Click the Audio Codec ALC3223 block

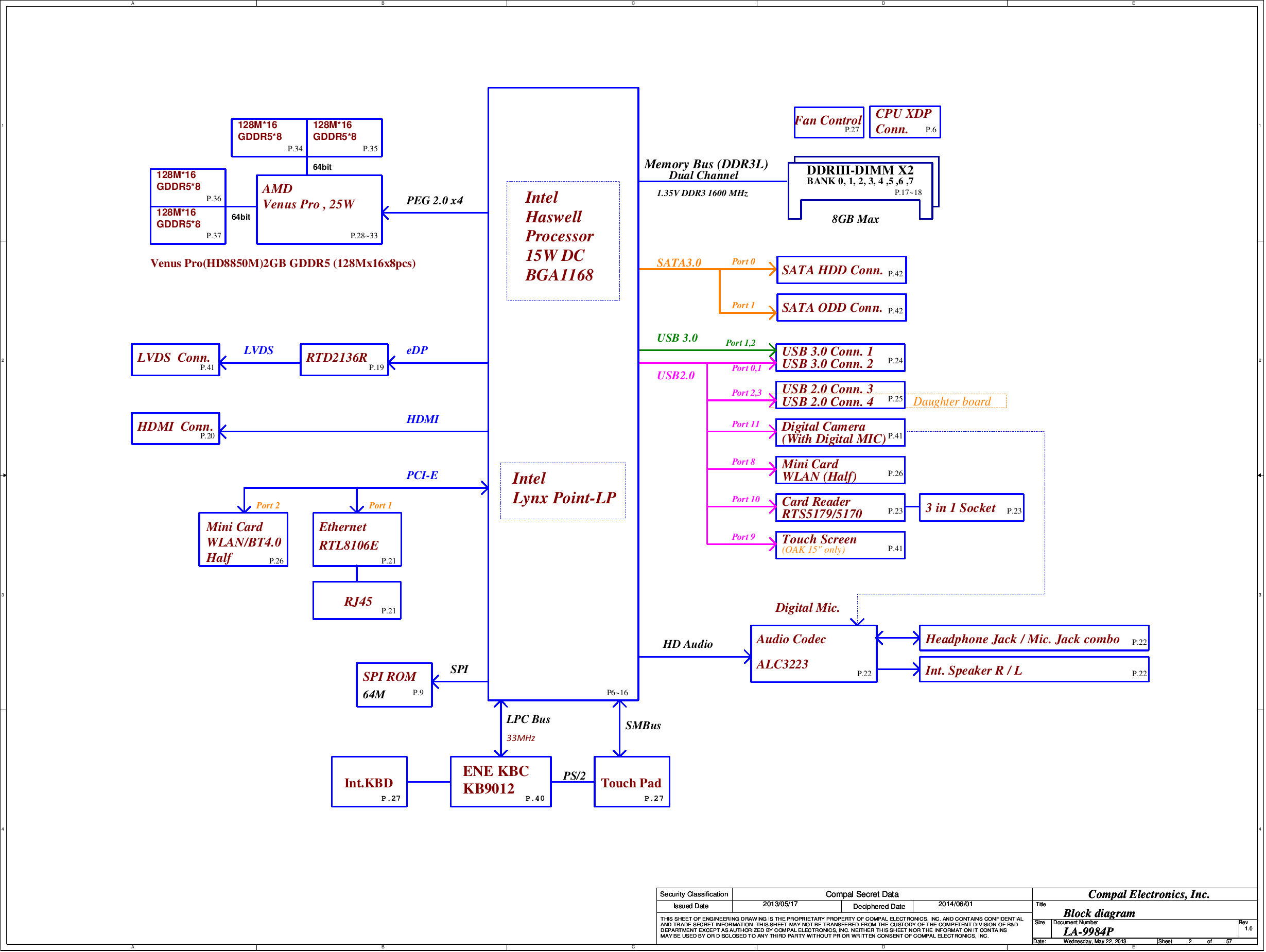pos(814,654)
